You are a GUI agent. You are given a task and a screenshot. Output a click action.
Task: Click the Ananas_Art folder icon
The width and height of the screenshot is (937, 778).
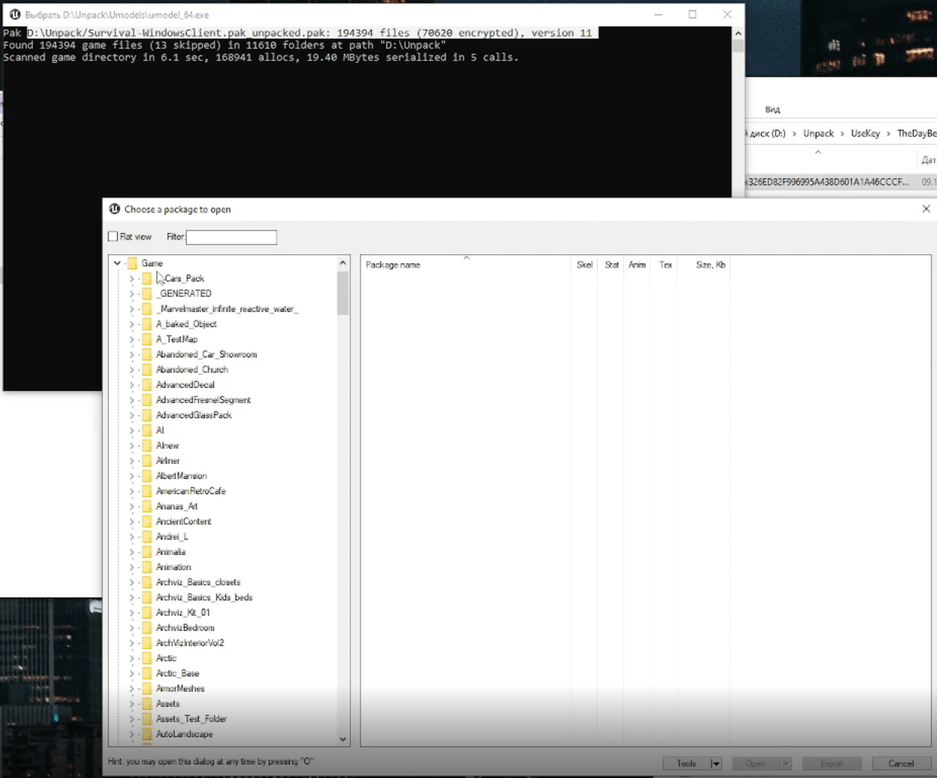point(146,506)
